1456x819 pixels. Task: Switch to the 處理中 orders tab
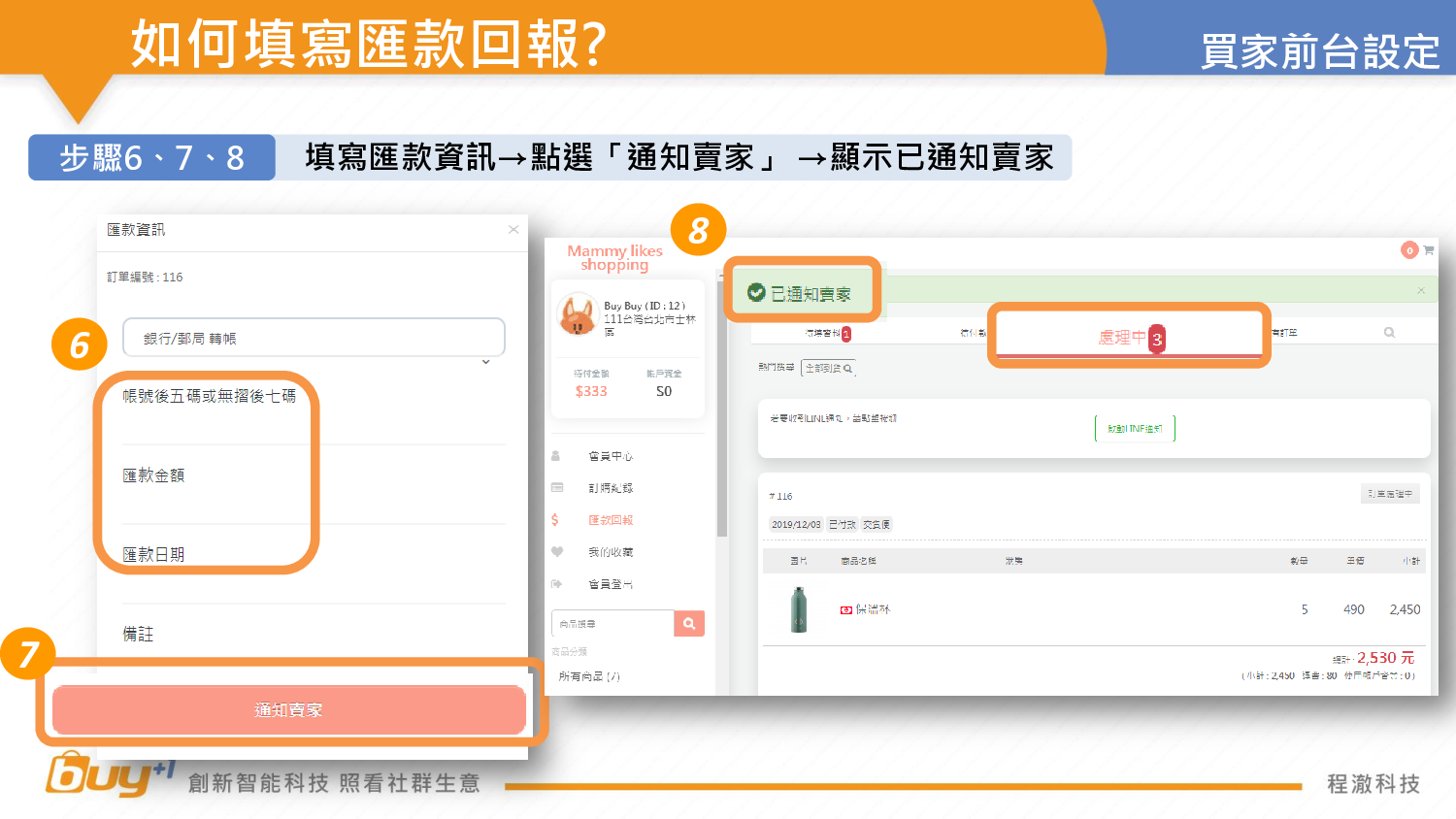click(1129, 338)
